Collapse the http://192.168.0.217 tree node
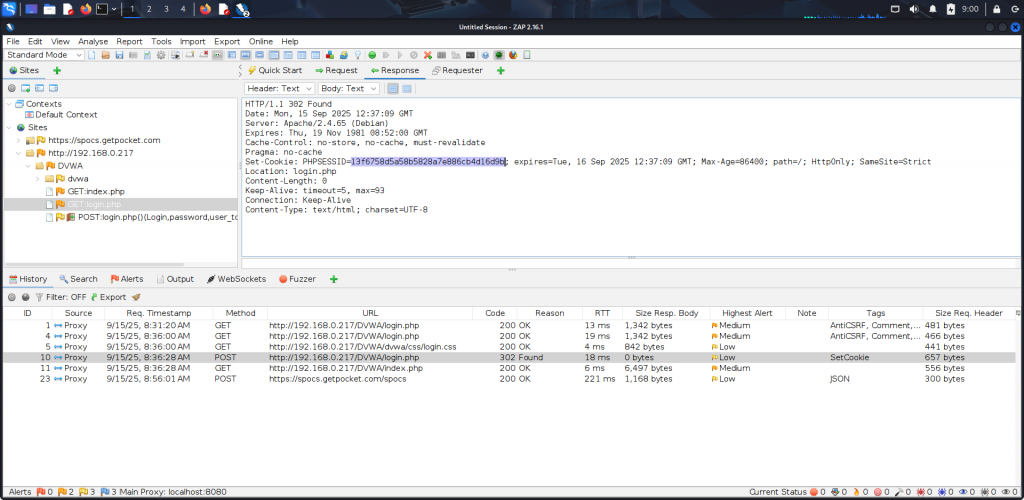Image resolution: width=1024 pixels, height=500 pixels. pyautogui.click(x=18, y=153)
